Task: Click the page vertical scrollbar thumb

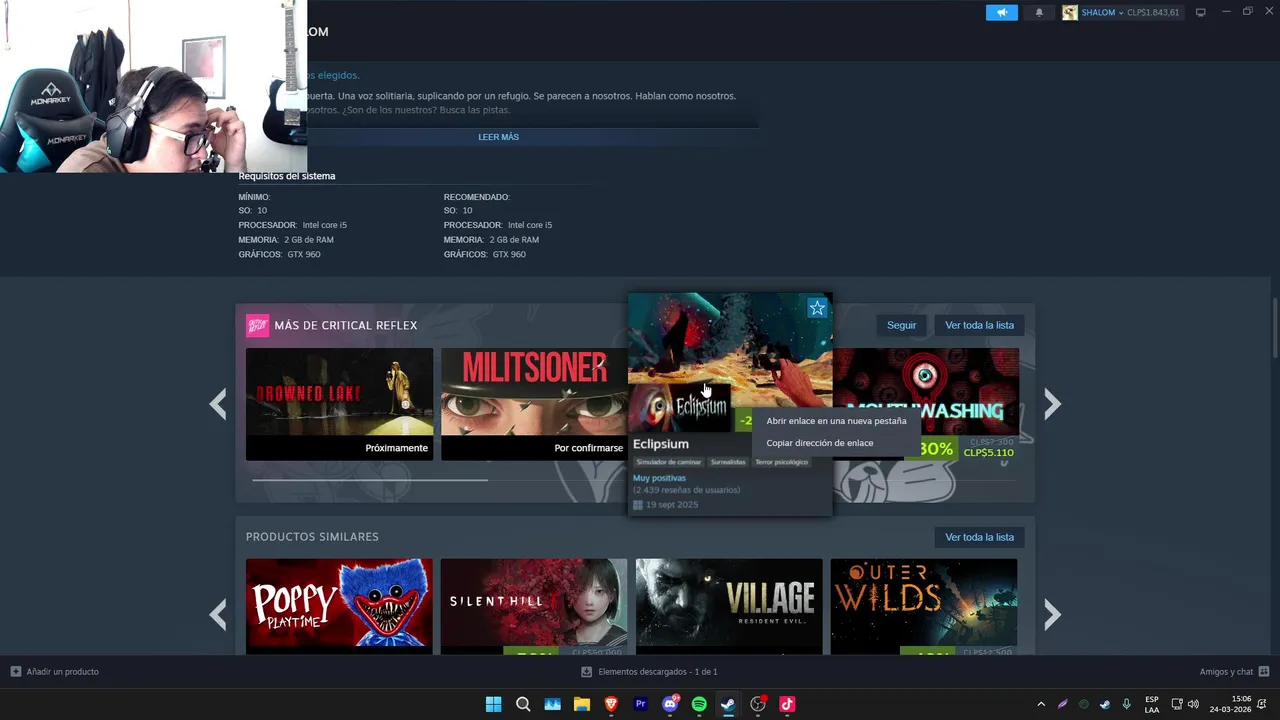Action: coord(1275,328)
